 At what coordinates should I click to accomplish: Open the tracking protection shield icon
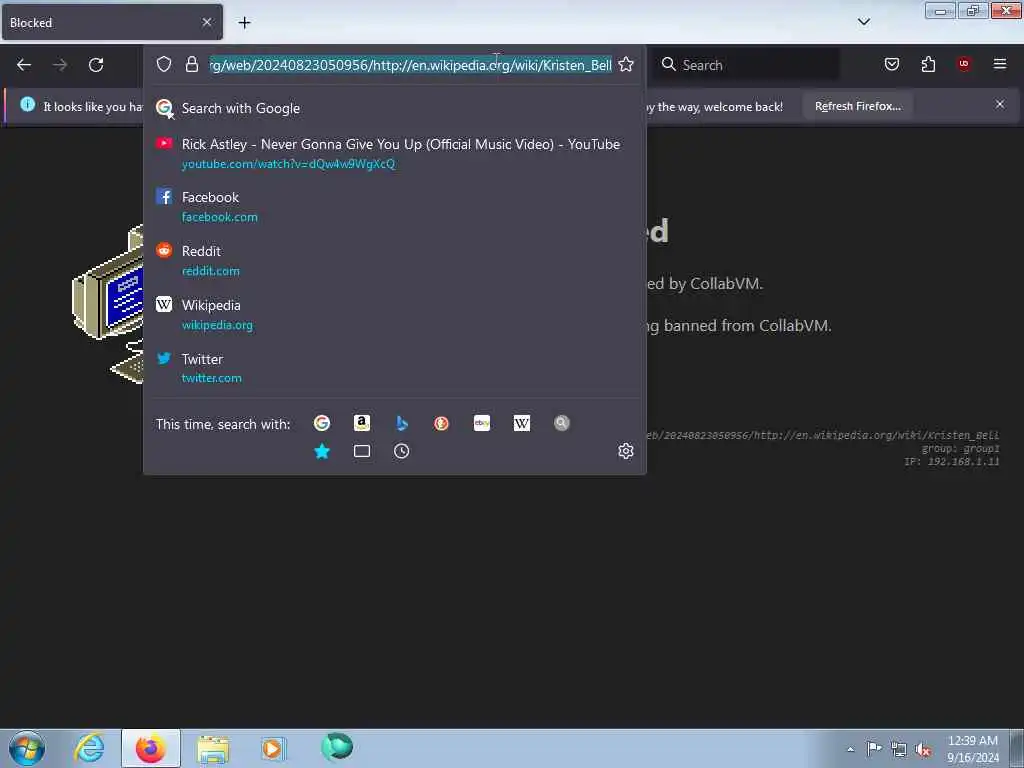click(164, 64)
